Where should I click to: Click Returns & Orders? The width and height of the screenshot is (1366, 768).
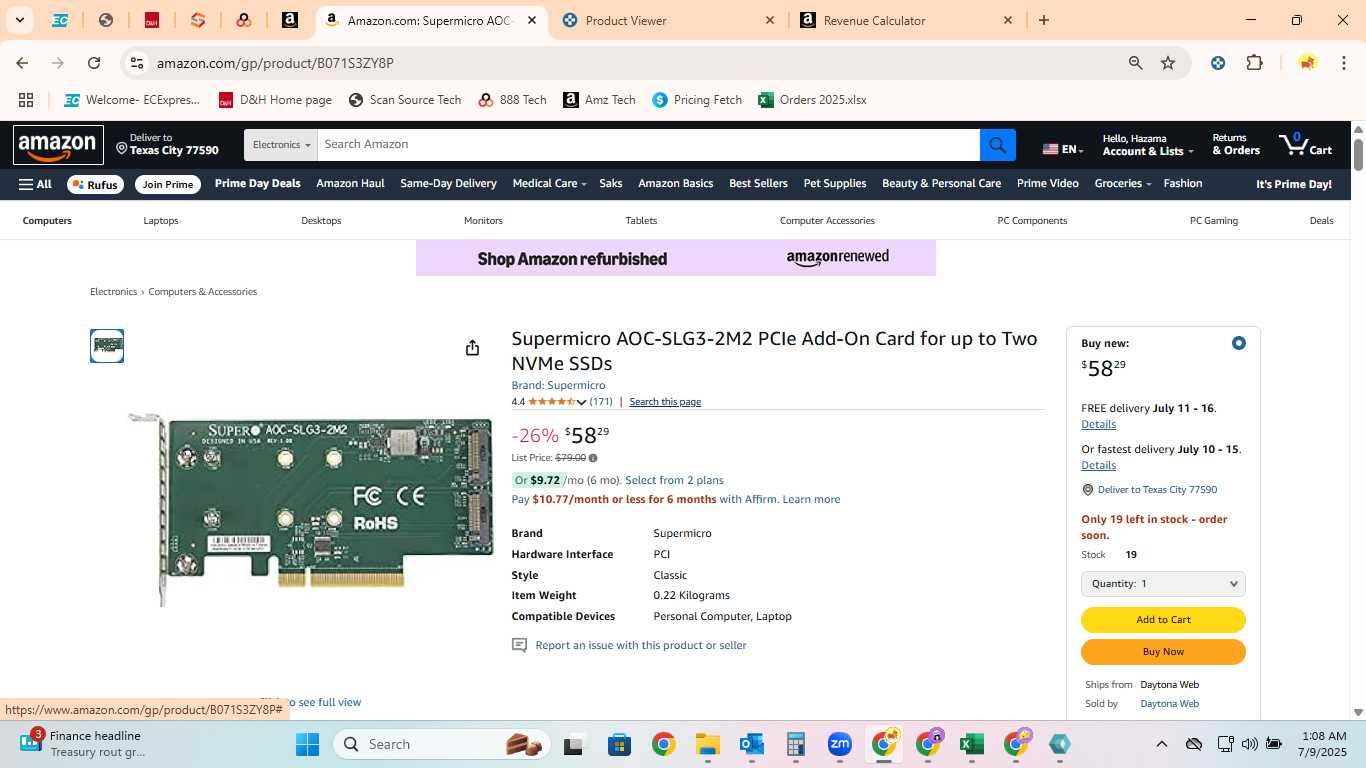(1236, 145)
